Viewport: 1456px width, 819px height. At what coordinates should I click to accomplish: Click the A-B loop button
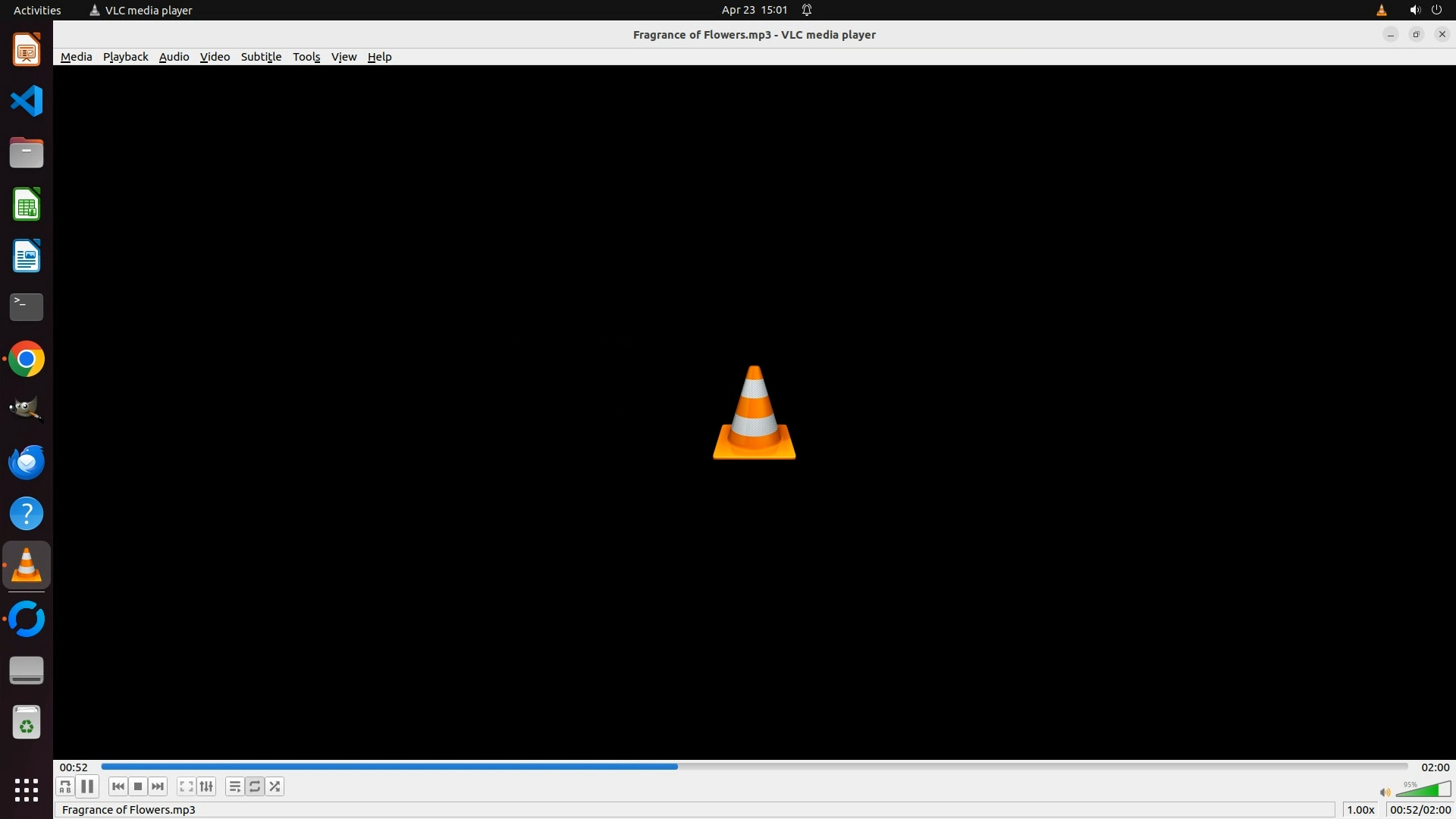(x=65, y=786)
